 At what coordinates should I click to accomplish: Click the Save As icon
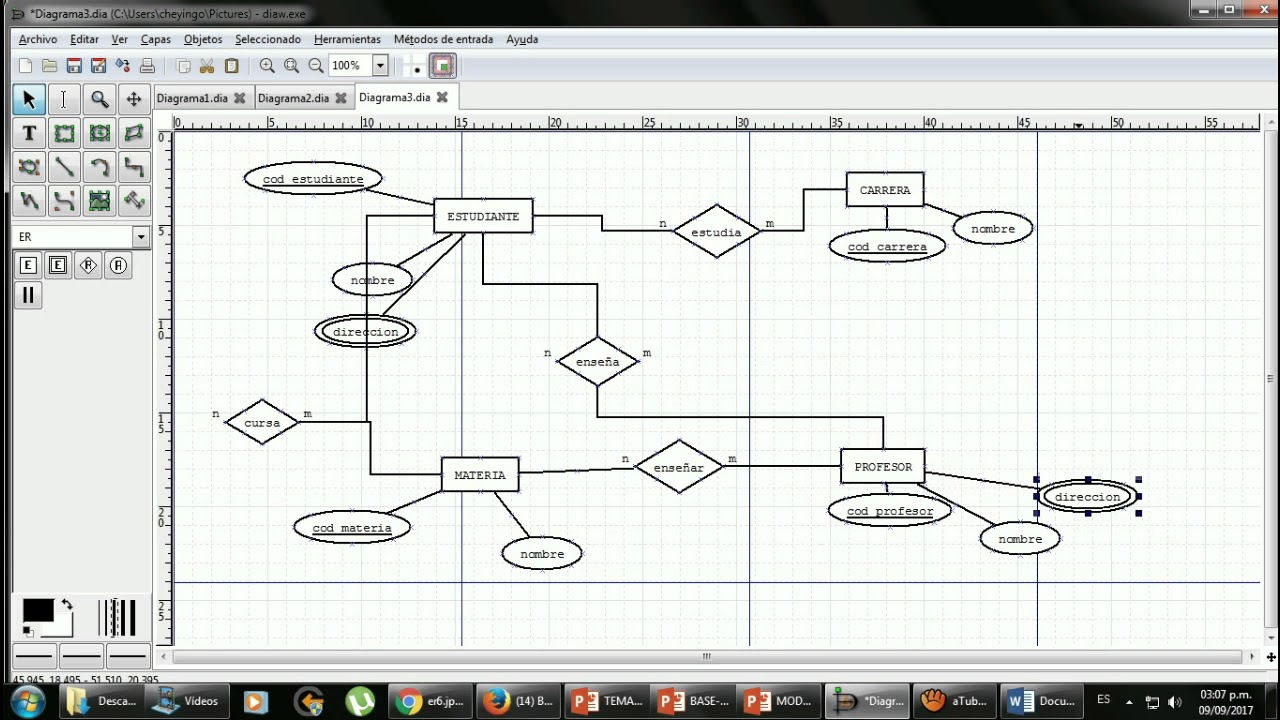(98, 66)
